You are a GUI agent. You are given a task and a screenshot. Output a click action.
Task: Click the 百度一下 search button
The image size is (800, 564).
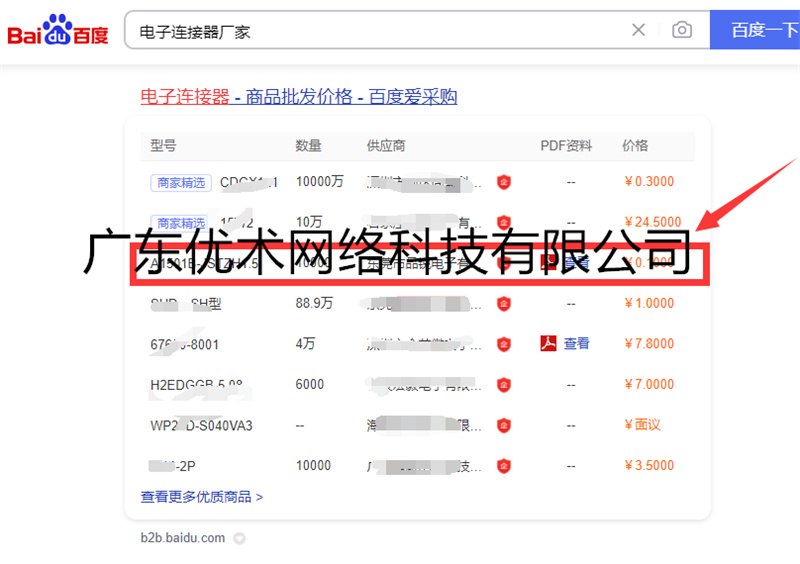(x=757, y=30)
